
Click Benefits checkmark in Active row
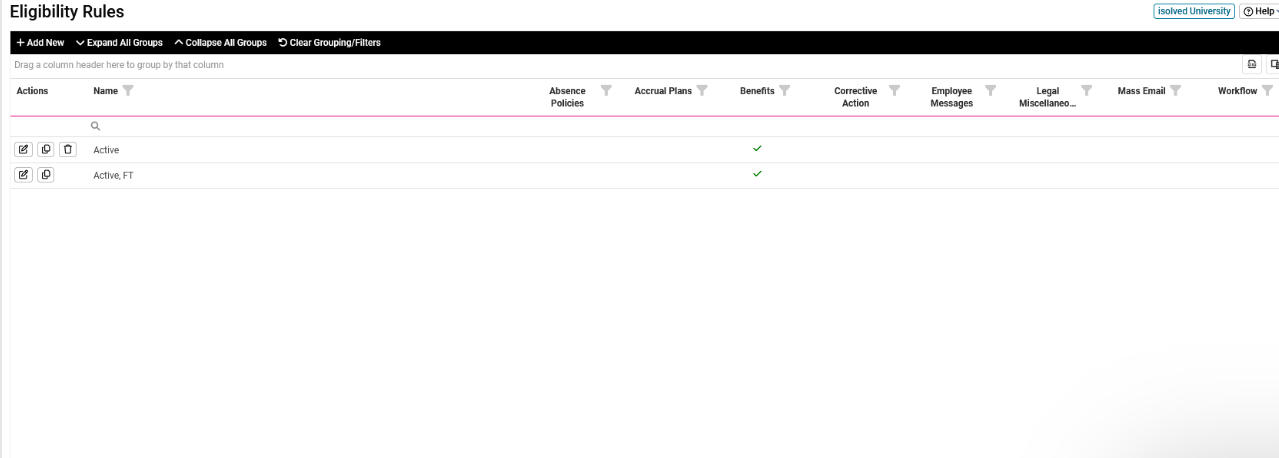pos(757,149)
